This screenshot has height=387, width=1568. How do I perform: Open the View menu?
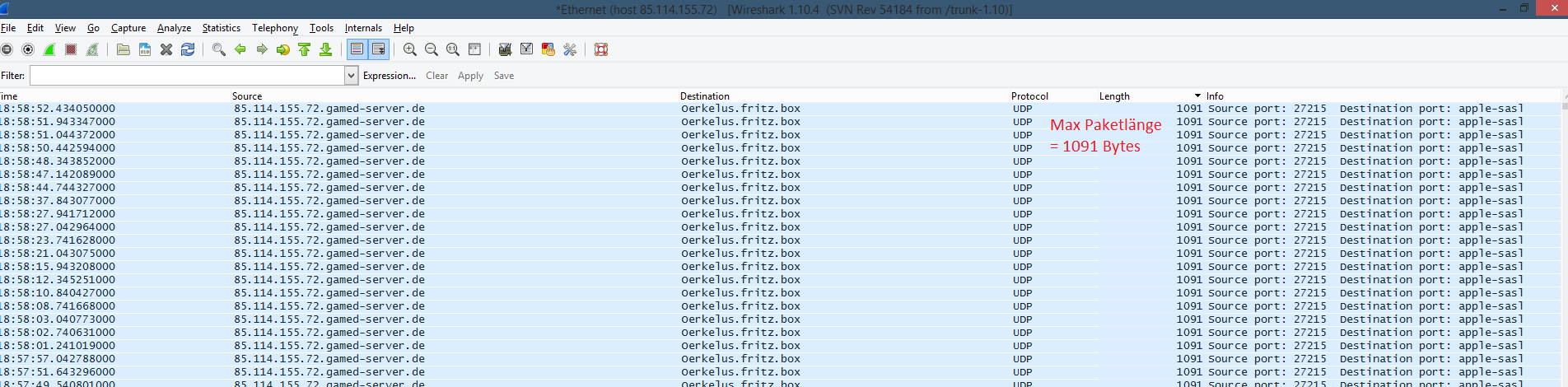coord(65,28)
